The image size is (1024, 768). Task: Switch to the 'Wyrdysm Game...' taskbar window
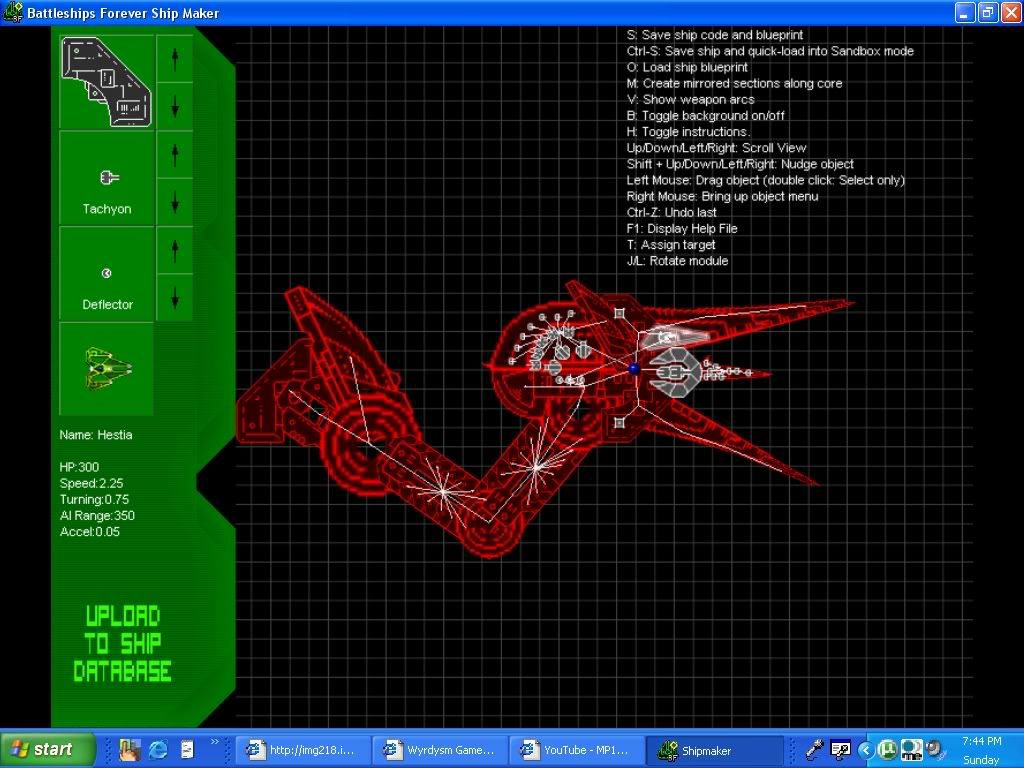pos(440,750)
